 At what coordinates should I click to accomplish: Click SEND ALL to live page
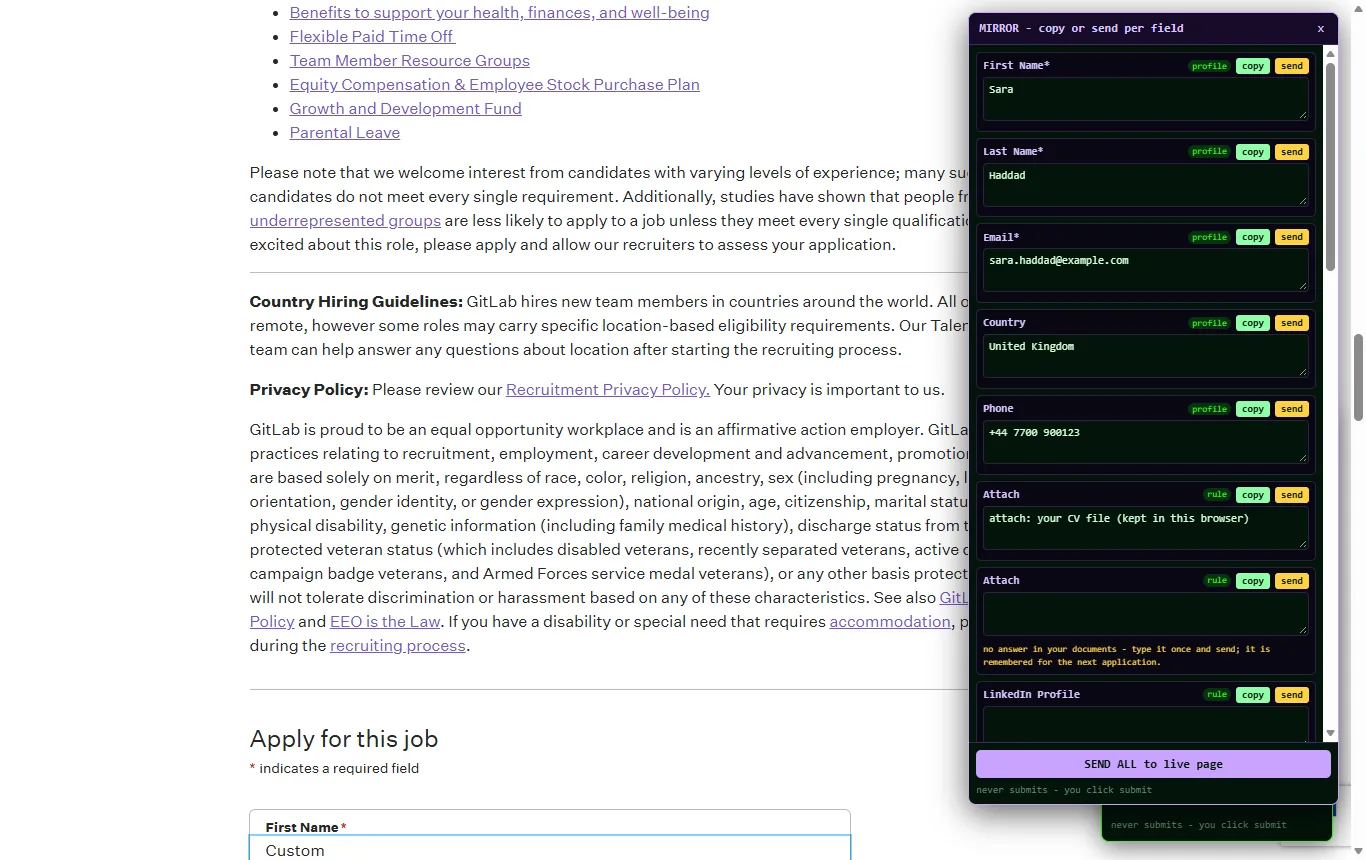(x=1153, y=764)
